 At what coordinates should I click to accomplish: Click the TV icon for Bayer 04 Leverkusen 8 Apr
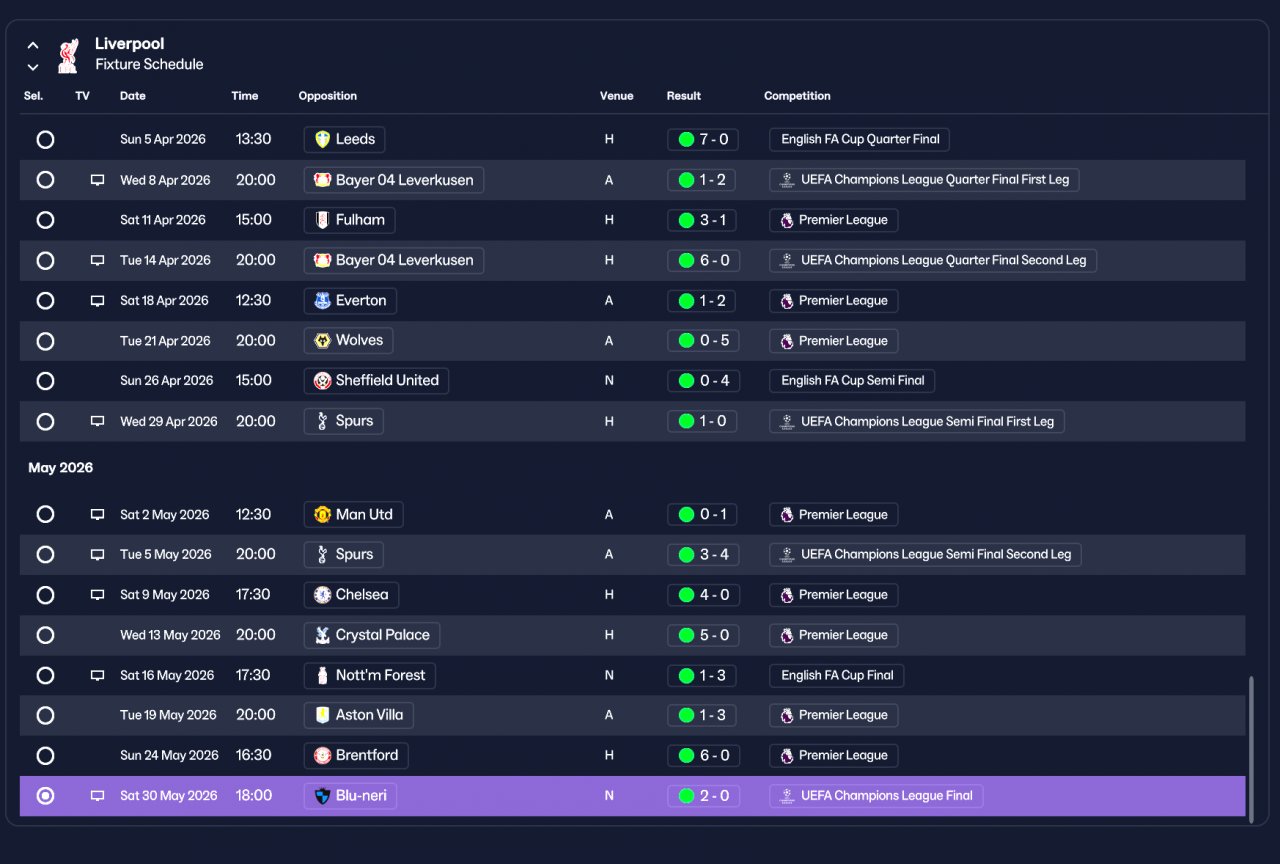(97, 180)
